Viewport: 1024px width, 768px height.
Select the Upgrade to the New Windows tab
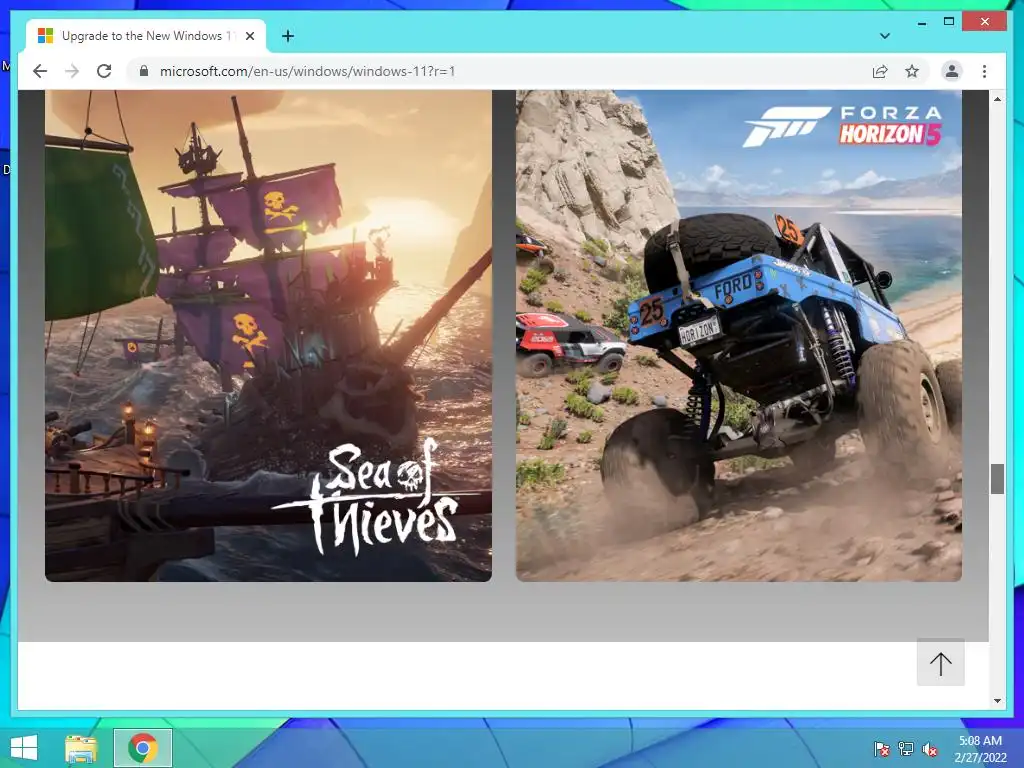click(146, 36)
